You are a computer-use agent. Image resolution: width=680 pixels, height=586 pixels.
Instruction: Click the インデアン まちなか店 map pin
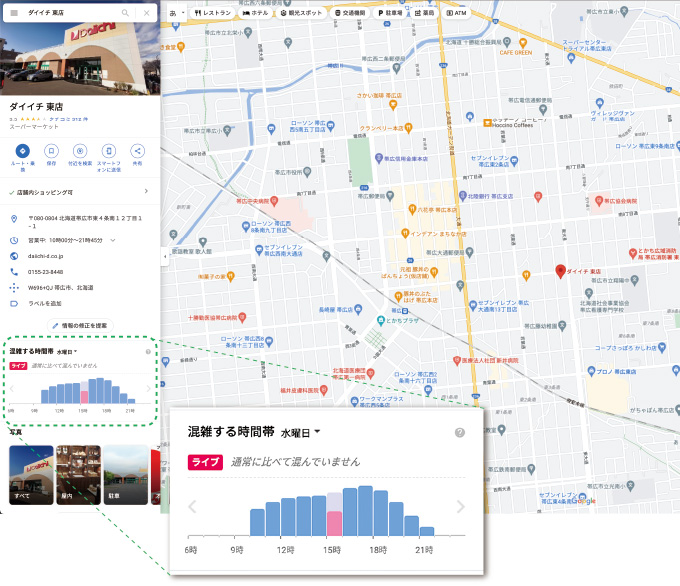point(405,233)
